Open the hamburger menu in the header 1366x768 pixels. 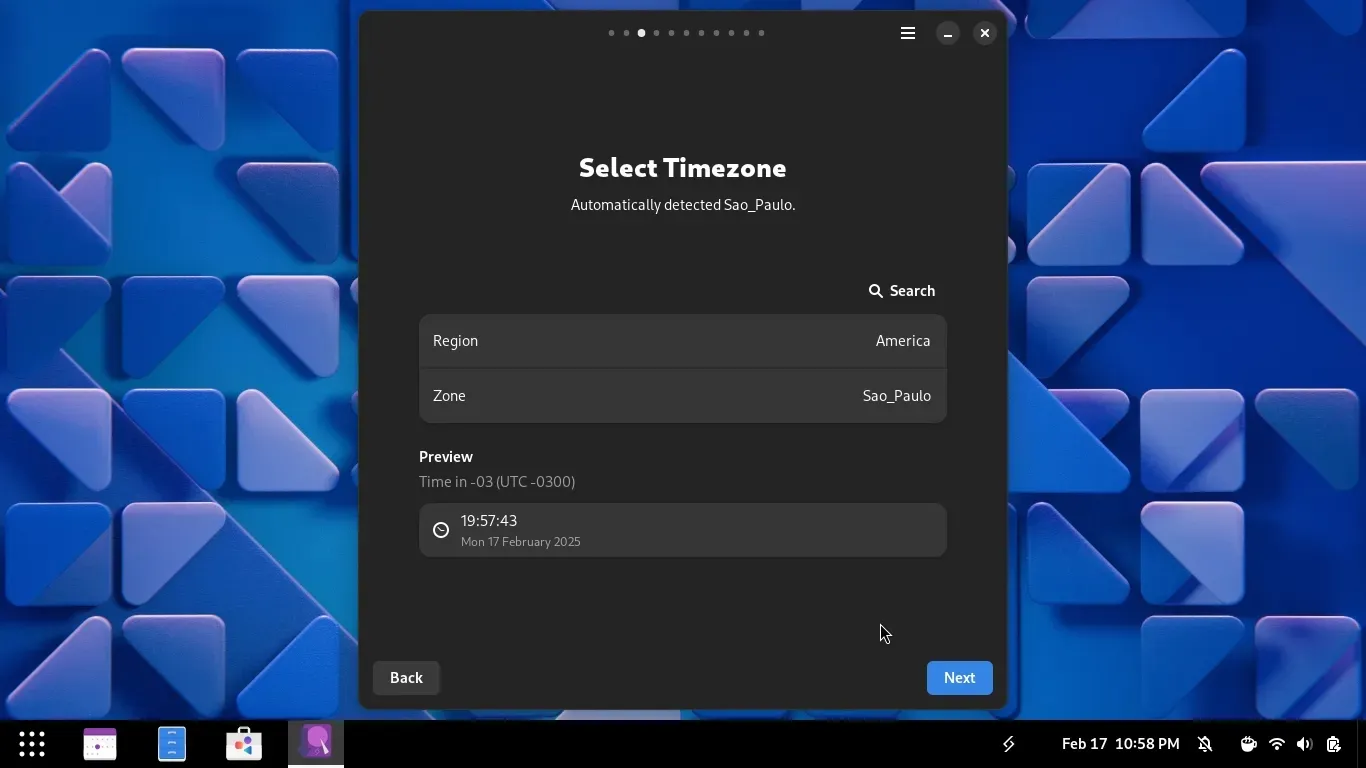(908, 33)
